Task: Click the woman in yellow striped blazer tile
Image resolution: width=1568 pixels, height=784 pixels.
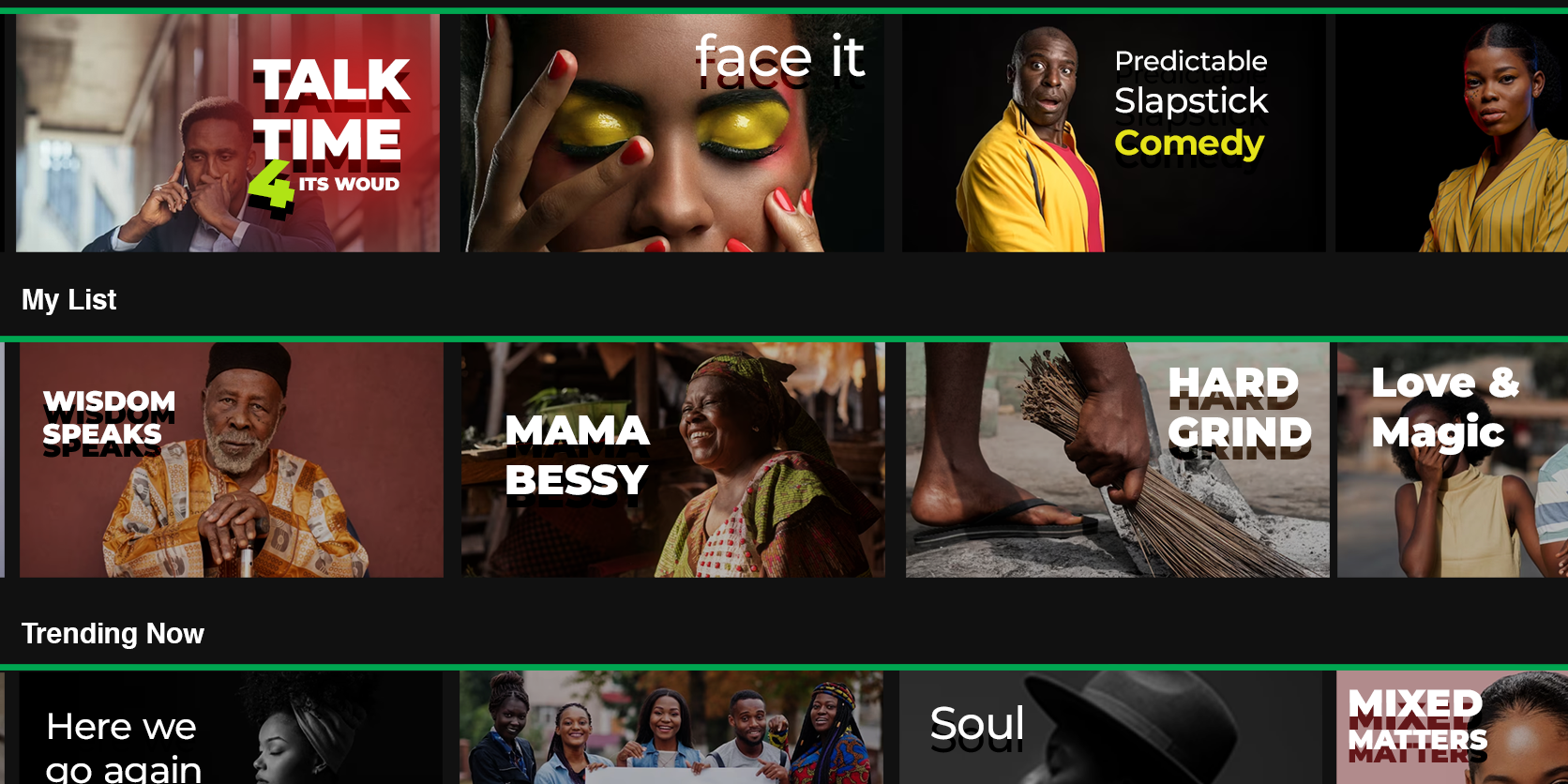Action: point(1452,133)
